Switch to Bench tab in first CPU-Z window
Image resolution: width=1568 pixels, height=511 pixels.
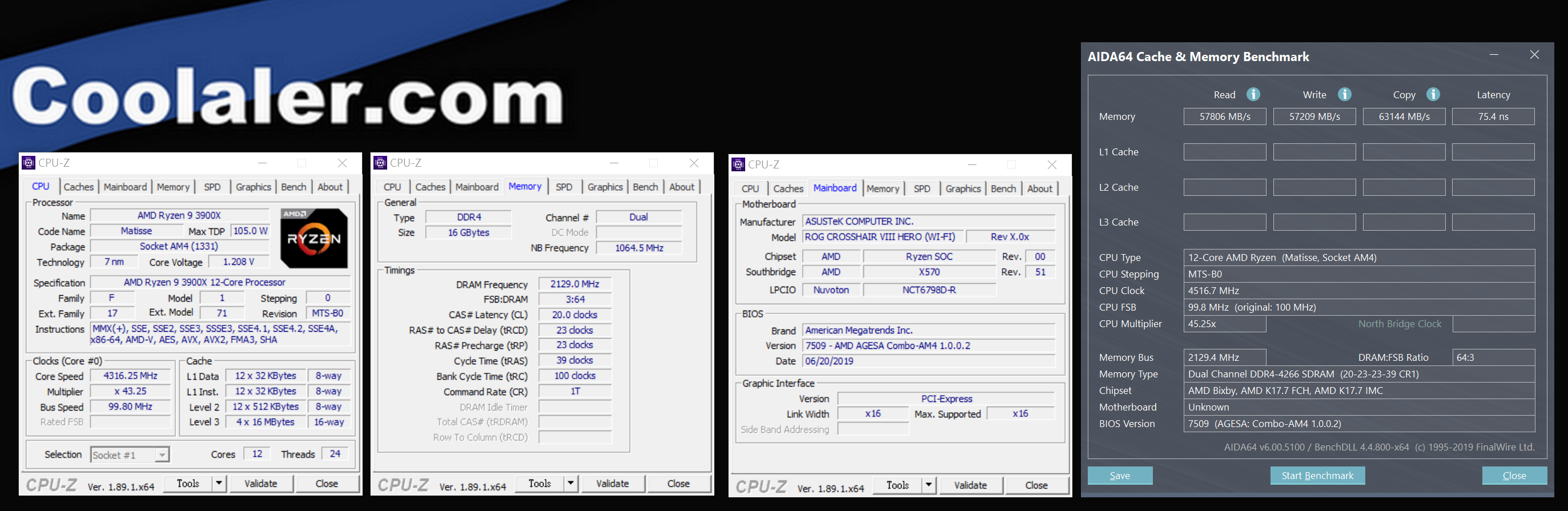click(x=294, y=187)
